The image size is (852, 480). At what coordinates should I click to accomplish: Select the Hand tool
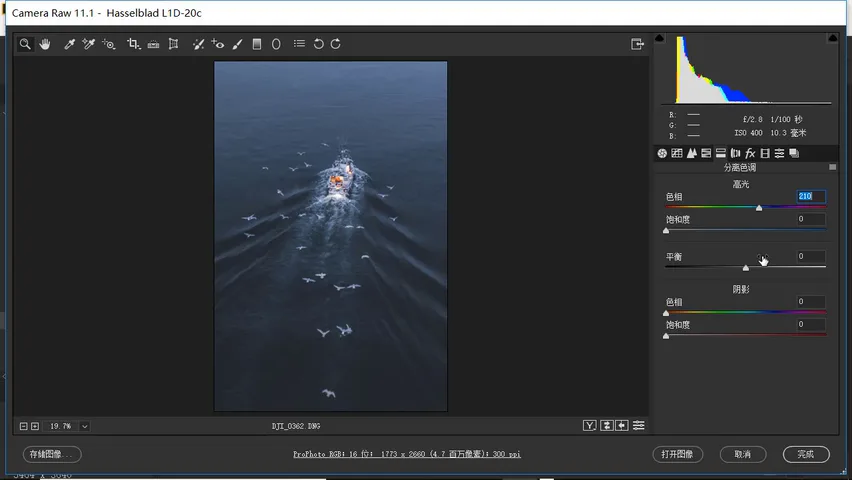tap(45, 44)
